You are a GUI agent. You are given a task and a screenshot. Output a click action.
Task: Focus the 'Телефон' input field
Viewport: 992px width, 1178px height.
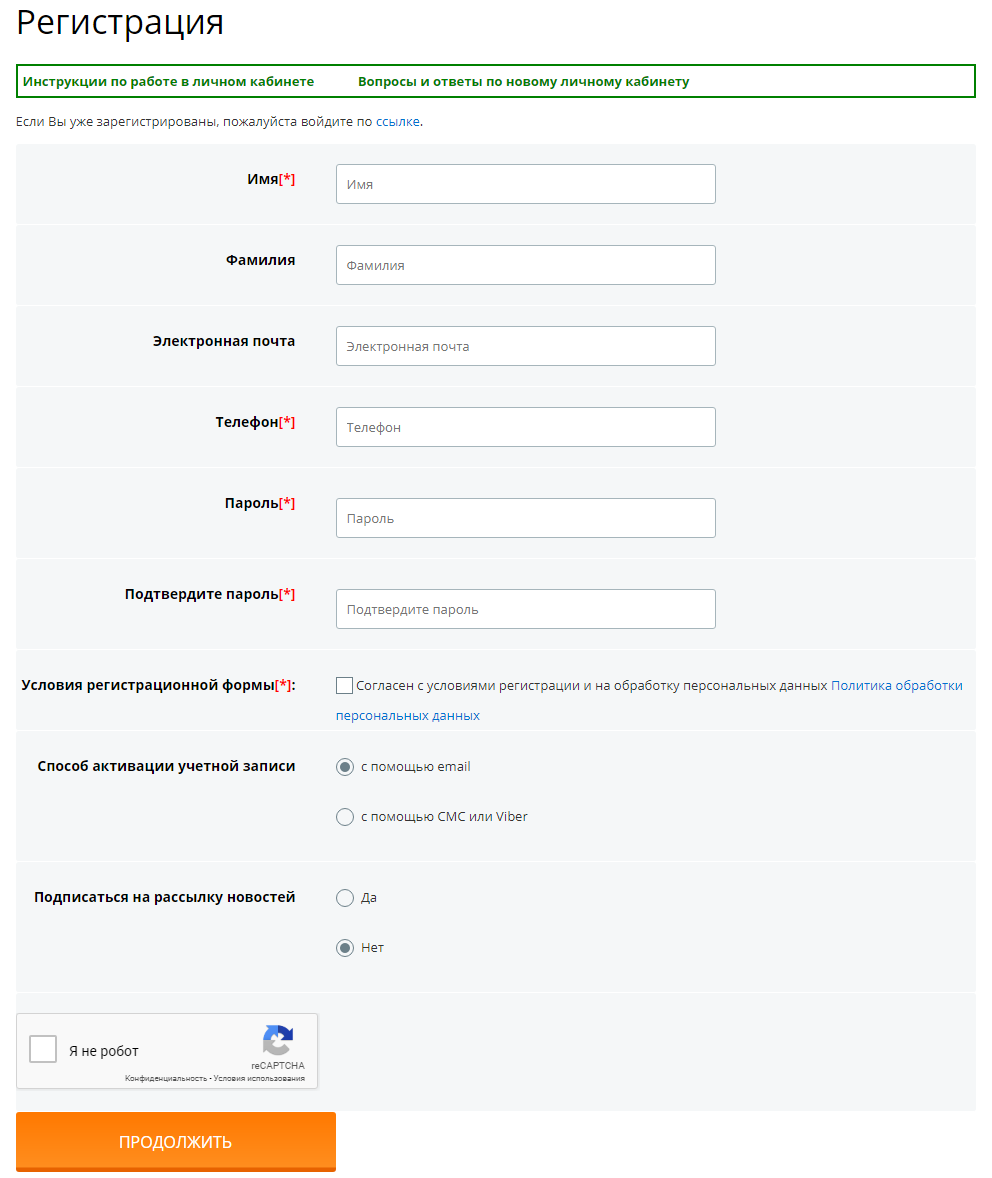[525, 427]
